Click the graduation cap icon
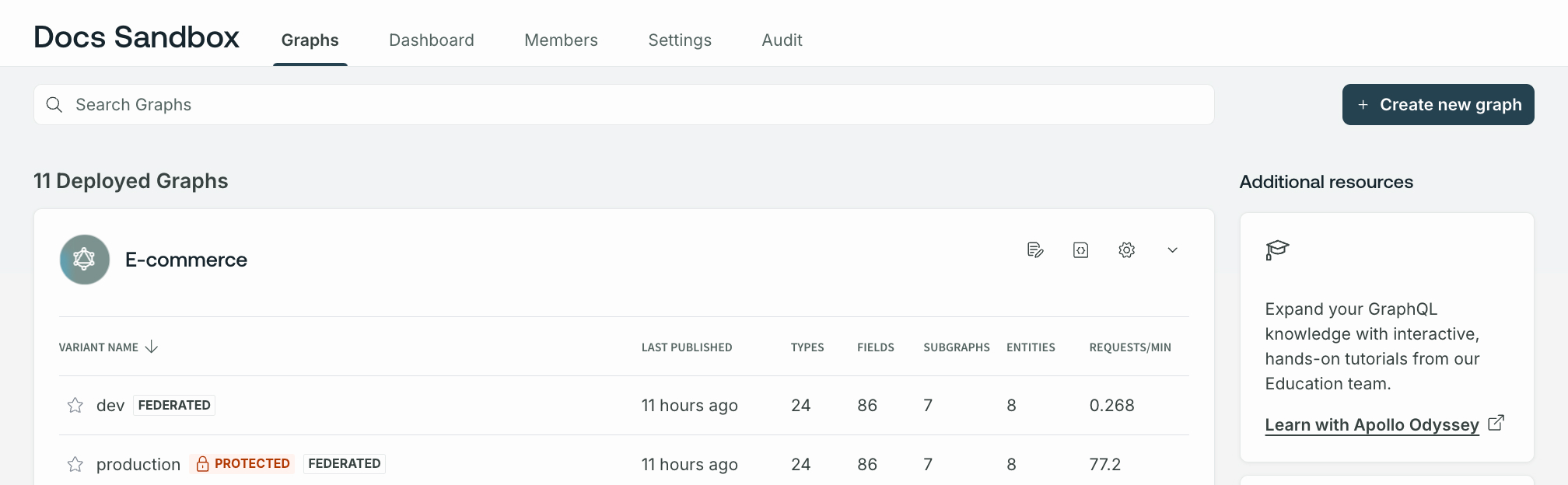This screenshot has width=1568, height=485. [1277, 249]
